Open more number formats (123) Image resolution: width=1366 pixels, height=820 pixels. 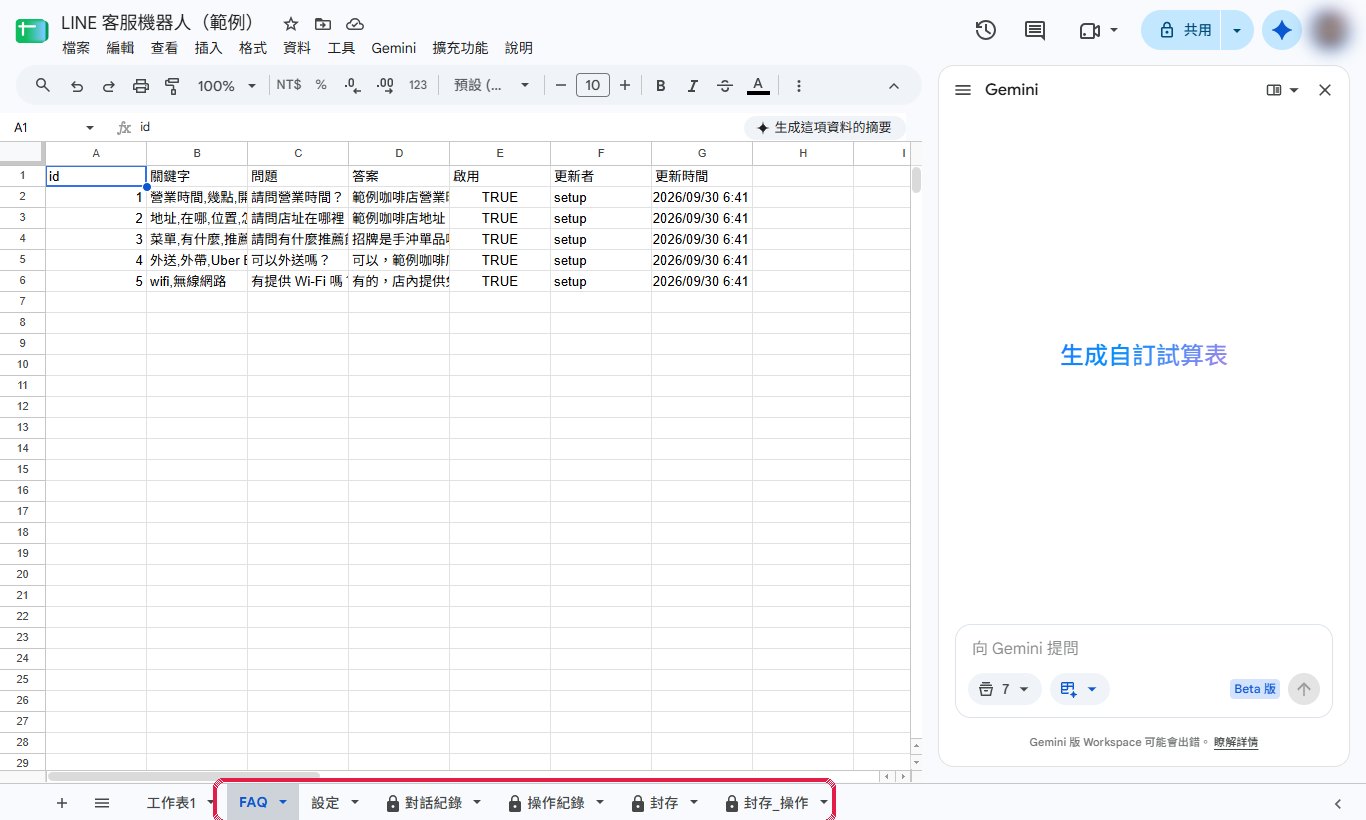click(418, 85)
